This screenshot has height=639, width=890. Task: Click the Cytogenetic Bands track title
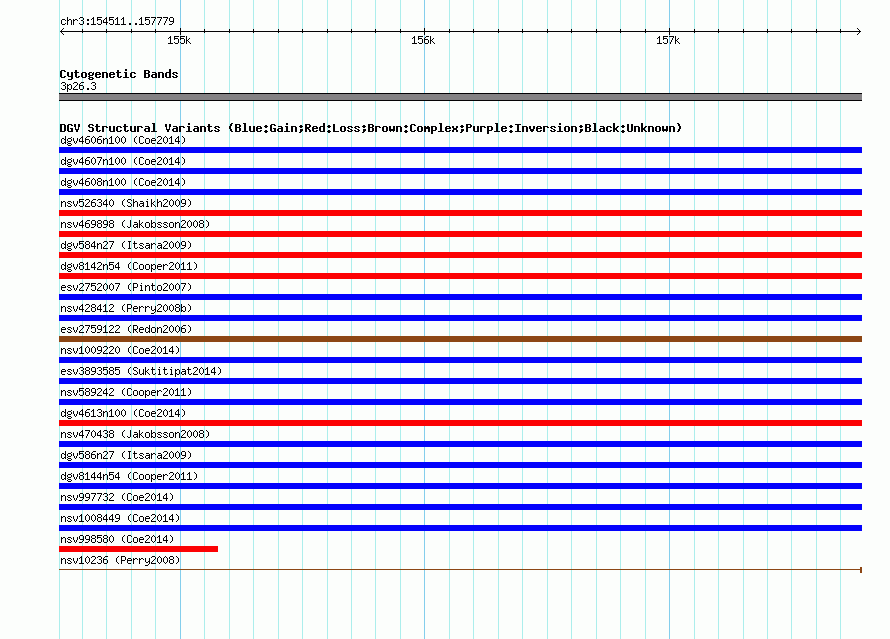tap(119, 74)
